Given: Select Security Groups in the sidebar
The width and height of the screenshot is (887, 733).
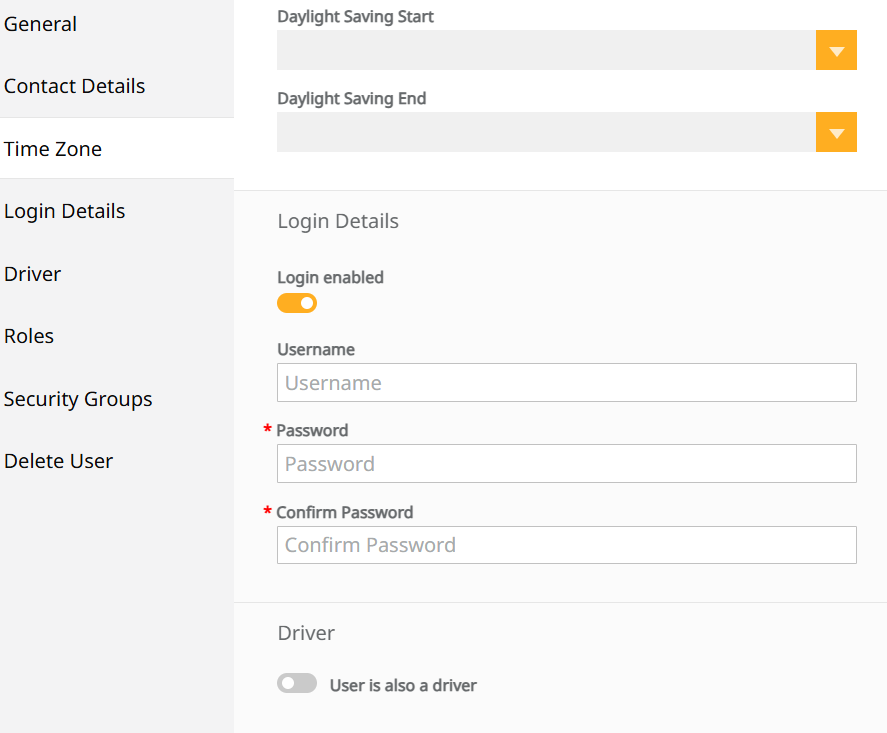Looking at the screenshot, I should (x=78, y=399).
